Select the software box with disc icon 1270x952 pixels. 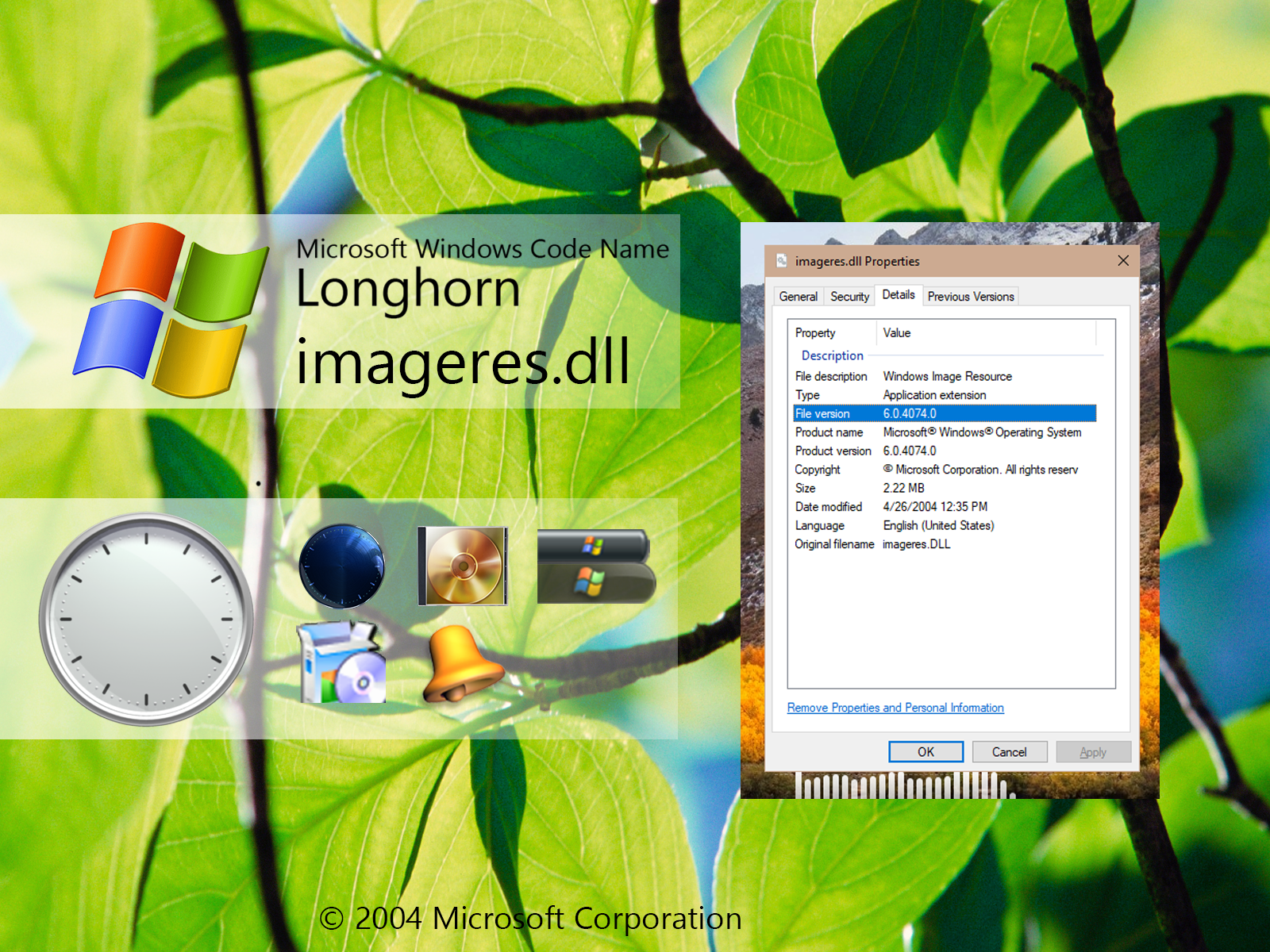341,662
